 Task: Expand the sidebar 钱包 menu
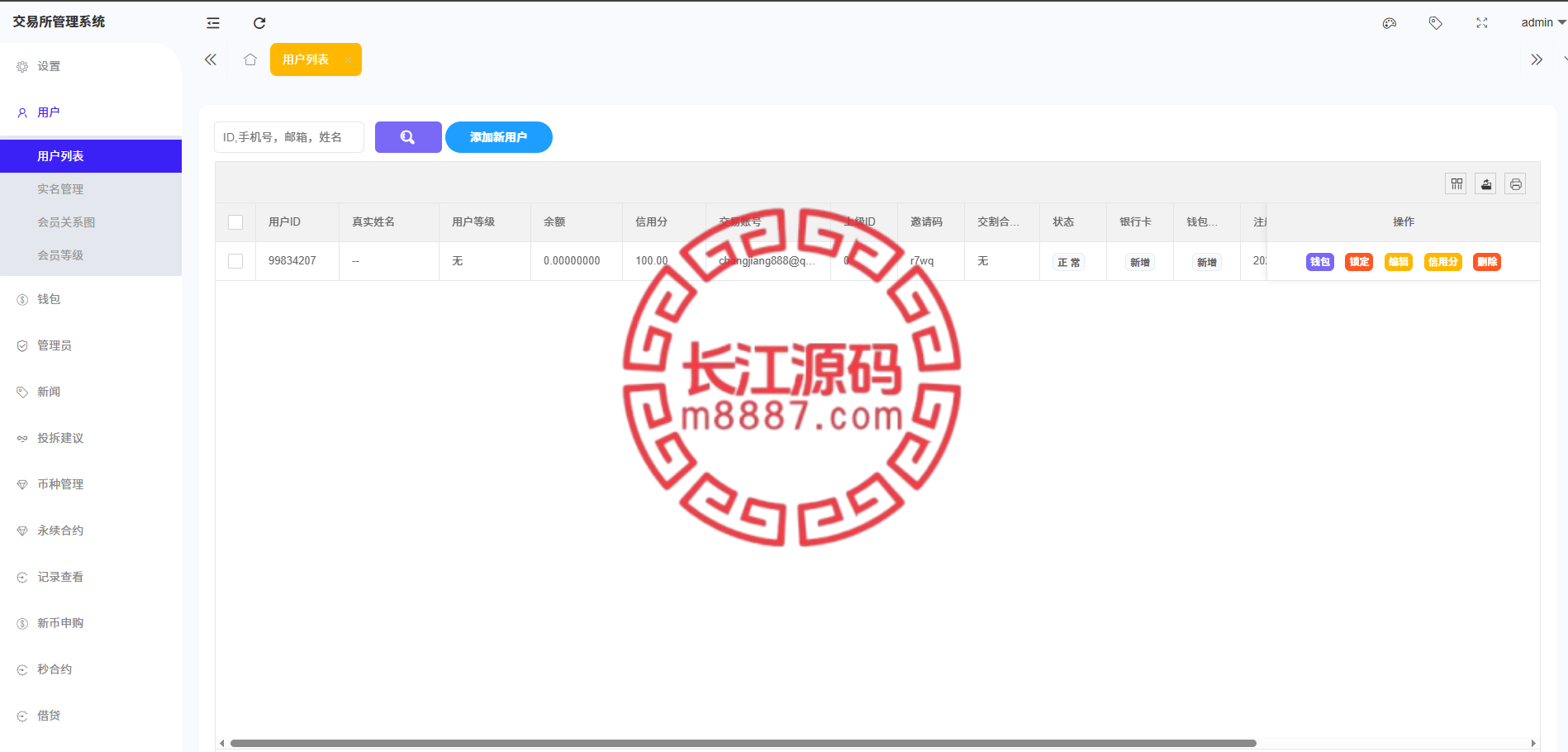(91, 299)
